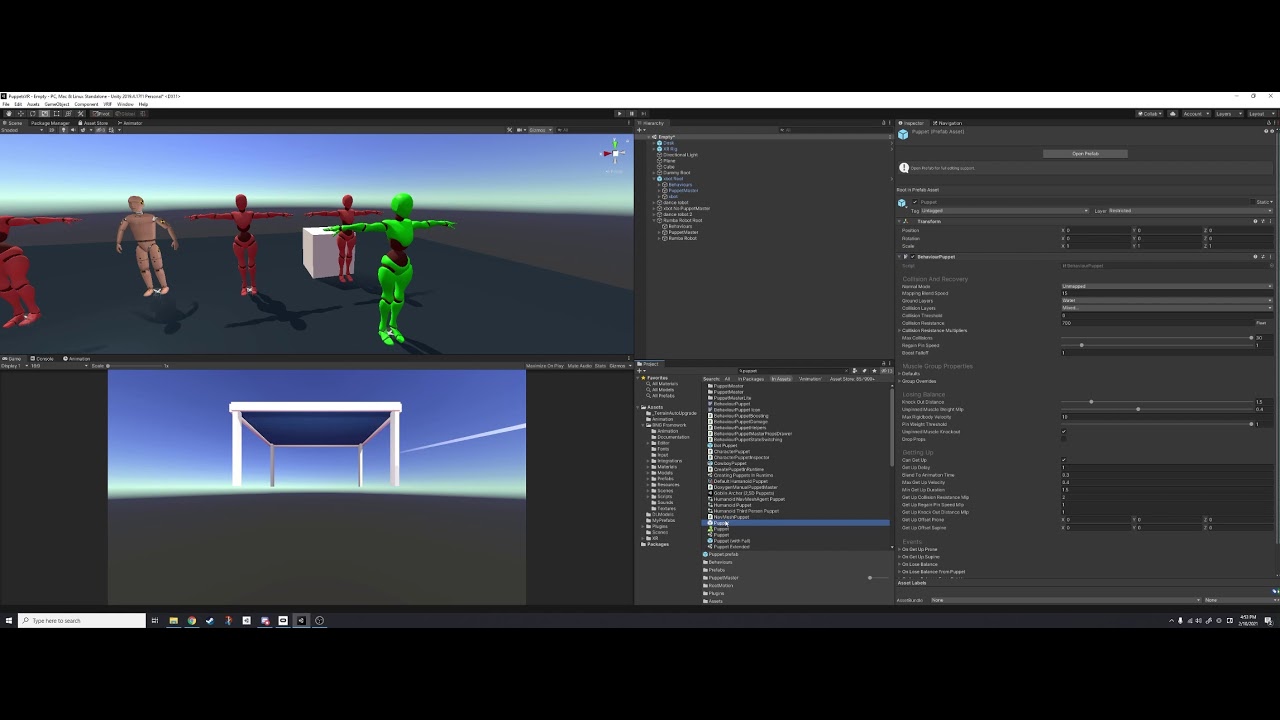Open the Collab button in toolbar
This screenshot has width=1280, height=720.
coord(1150,114)
